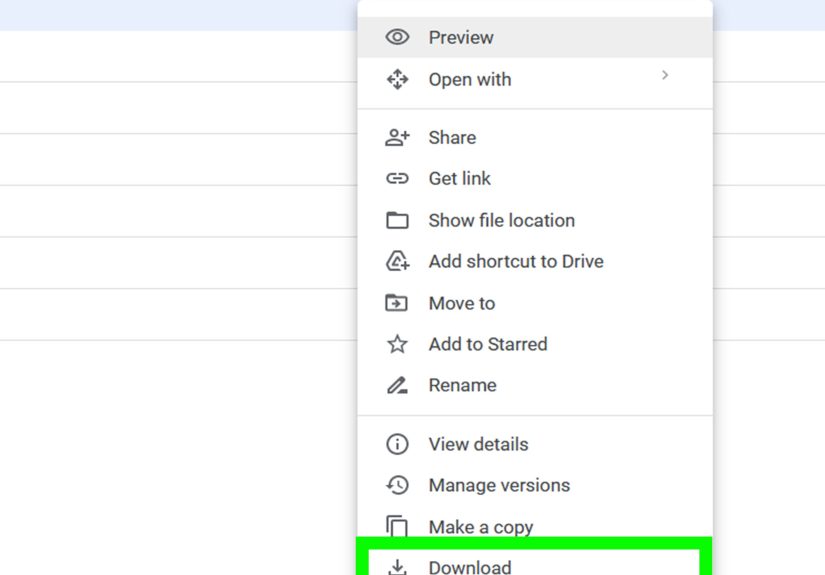
Task: Click the Get link chain icon
Action: 397,179
